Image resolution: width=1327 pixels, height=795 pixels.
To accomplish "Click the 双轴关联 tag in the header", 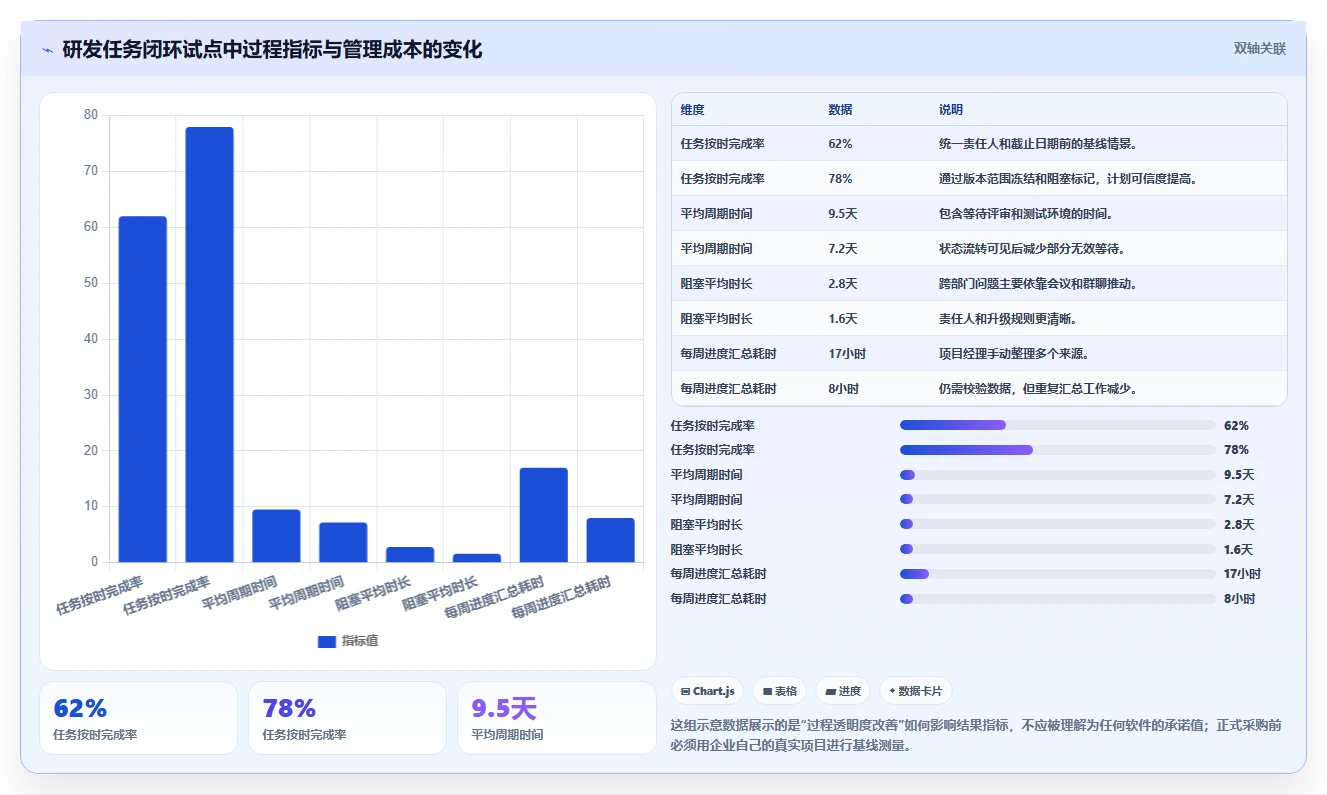I will point(1259,48).
